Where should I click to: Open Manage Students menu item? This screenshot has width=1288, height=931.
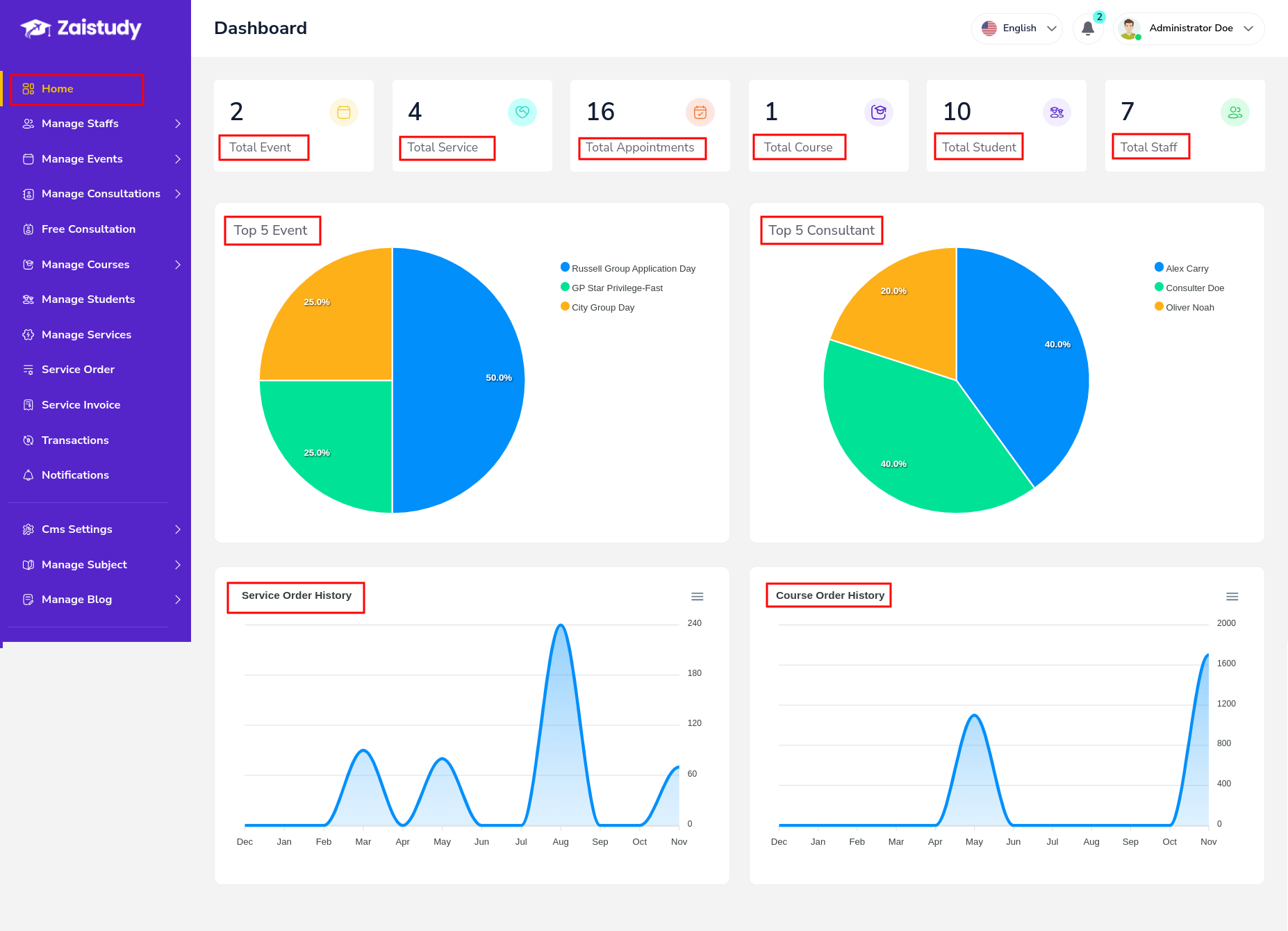click(x=95, y=299)
